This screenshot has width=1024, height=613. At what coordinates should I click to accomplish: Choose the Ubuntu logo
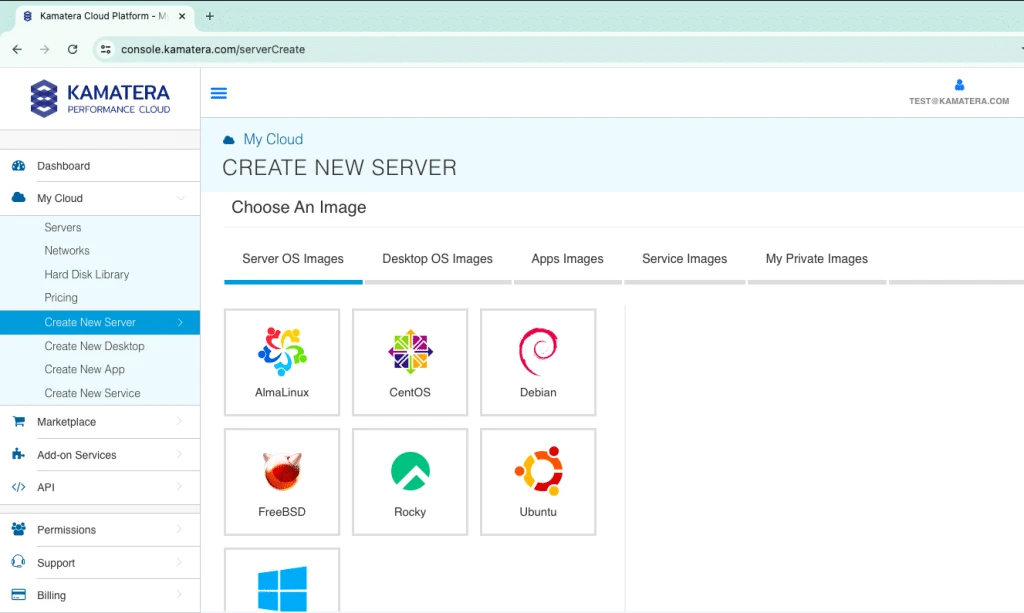(538, 471)
